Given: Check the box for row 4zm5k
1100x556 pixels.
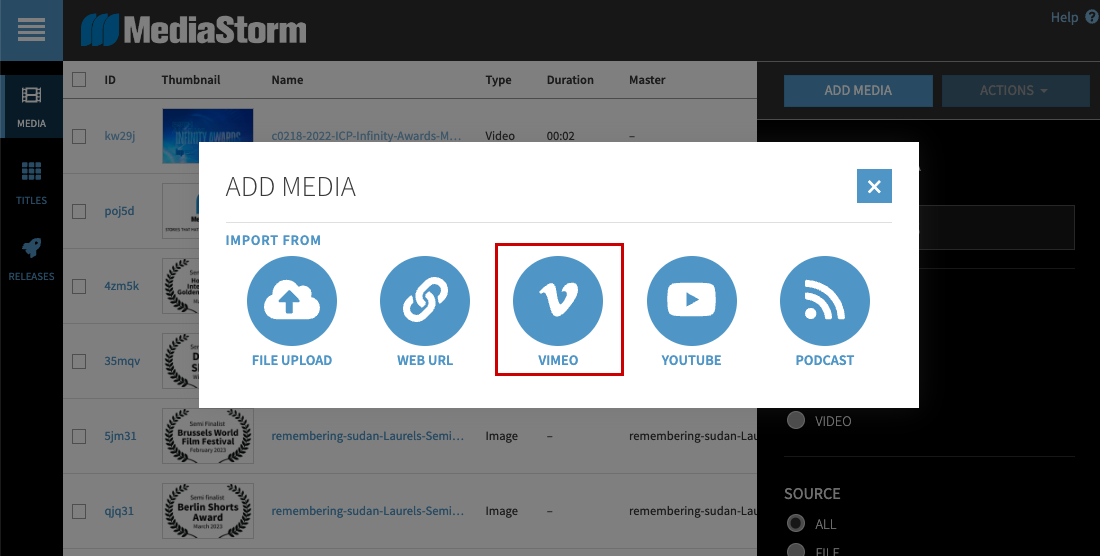Looking at the screenshot, I should click(x=79, y=286).
